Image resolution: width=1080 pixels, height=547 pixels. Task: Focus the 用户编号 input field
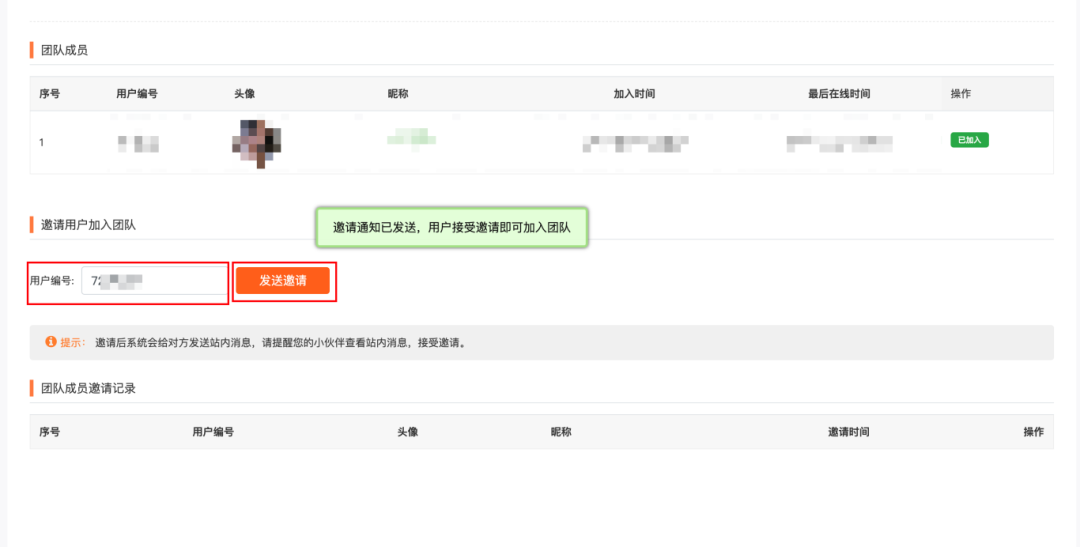(x=154, y=281)
